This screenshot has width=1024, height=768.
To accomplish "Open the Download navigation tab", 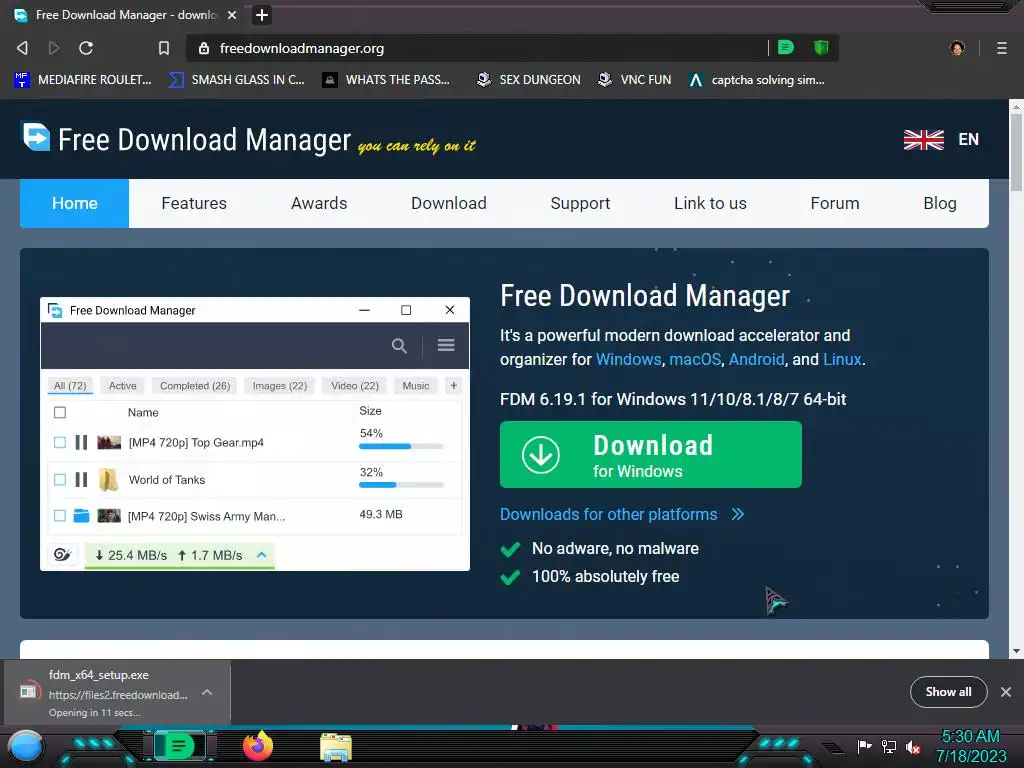I will [449, 203].
